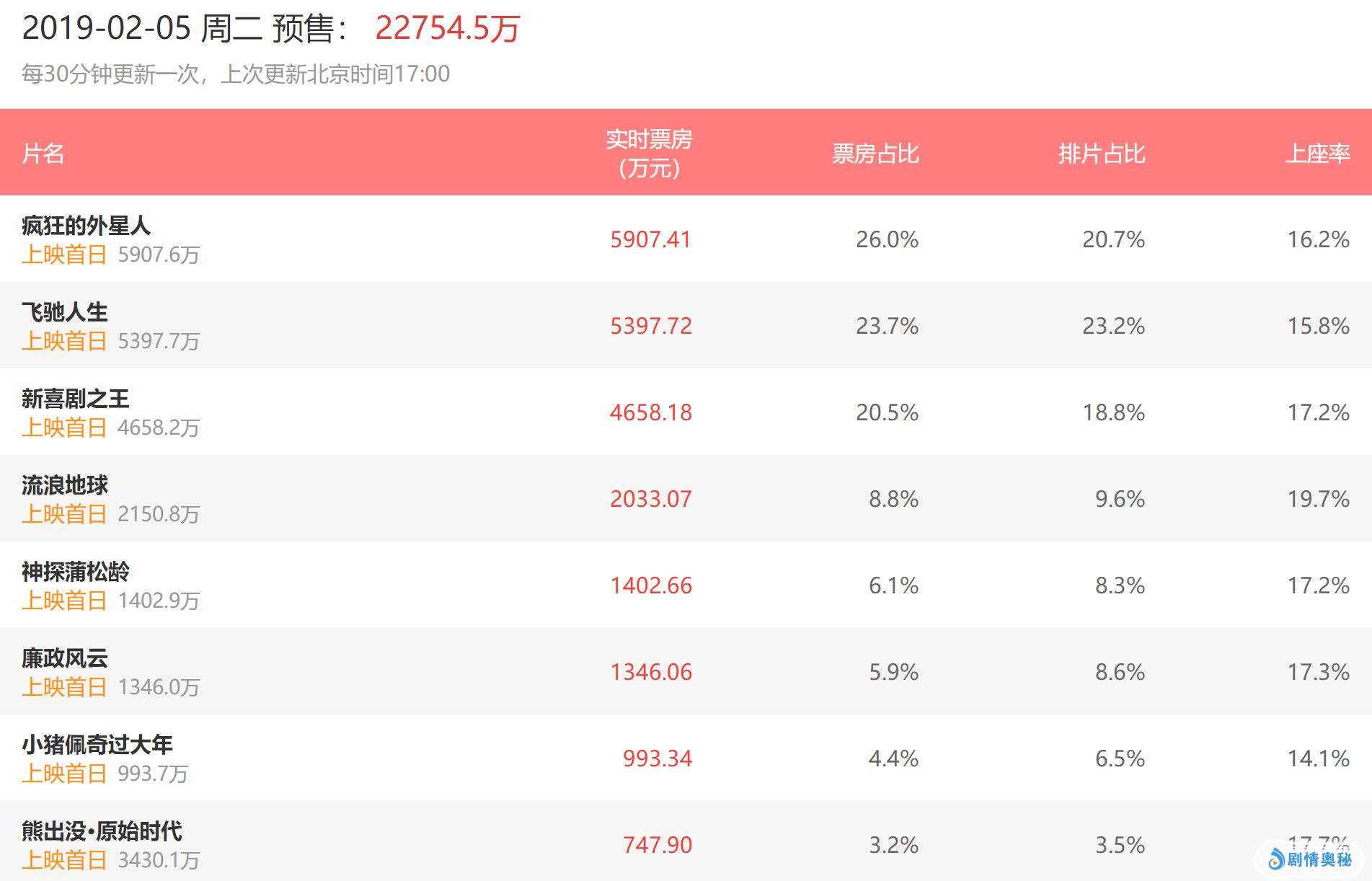
Task: Click the 排片占比 column header
Action: (1102, 154)
